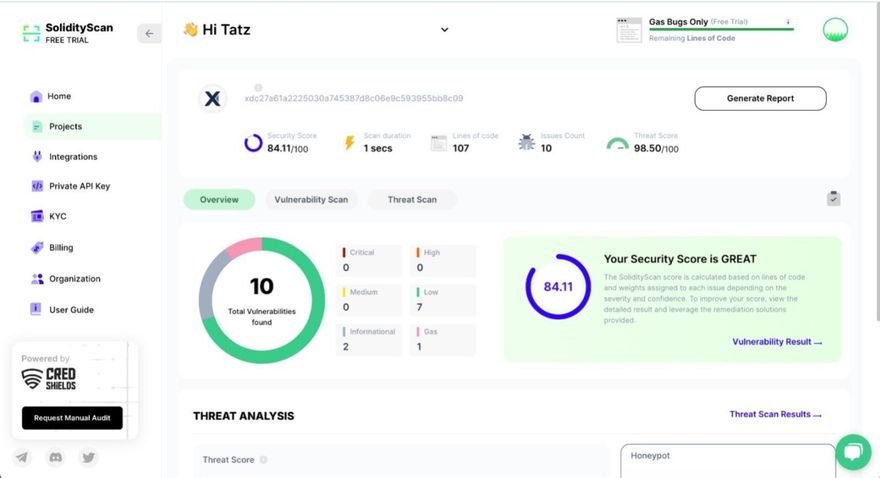Click the info icon on Gas Bugs Only plan
The image size is (880, 478).
[x=788, y=21]
